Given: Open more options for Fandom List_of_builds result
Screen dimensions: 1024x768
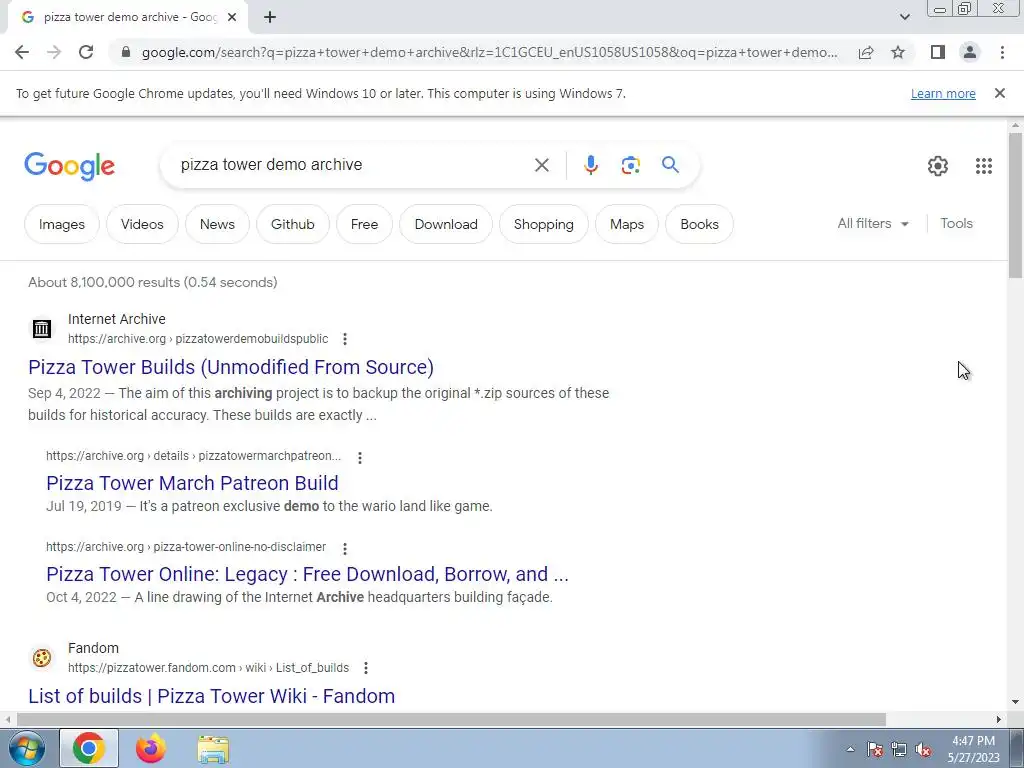Looking at the screenshot, I should point(366,668).
